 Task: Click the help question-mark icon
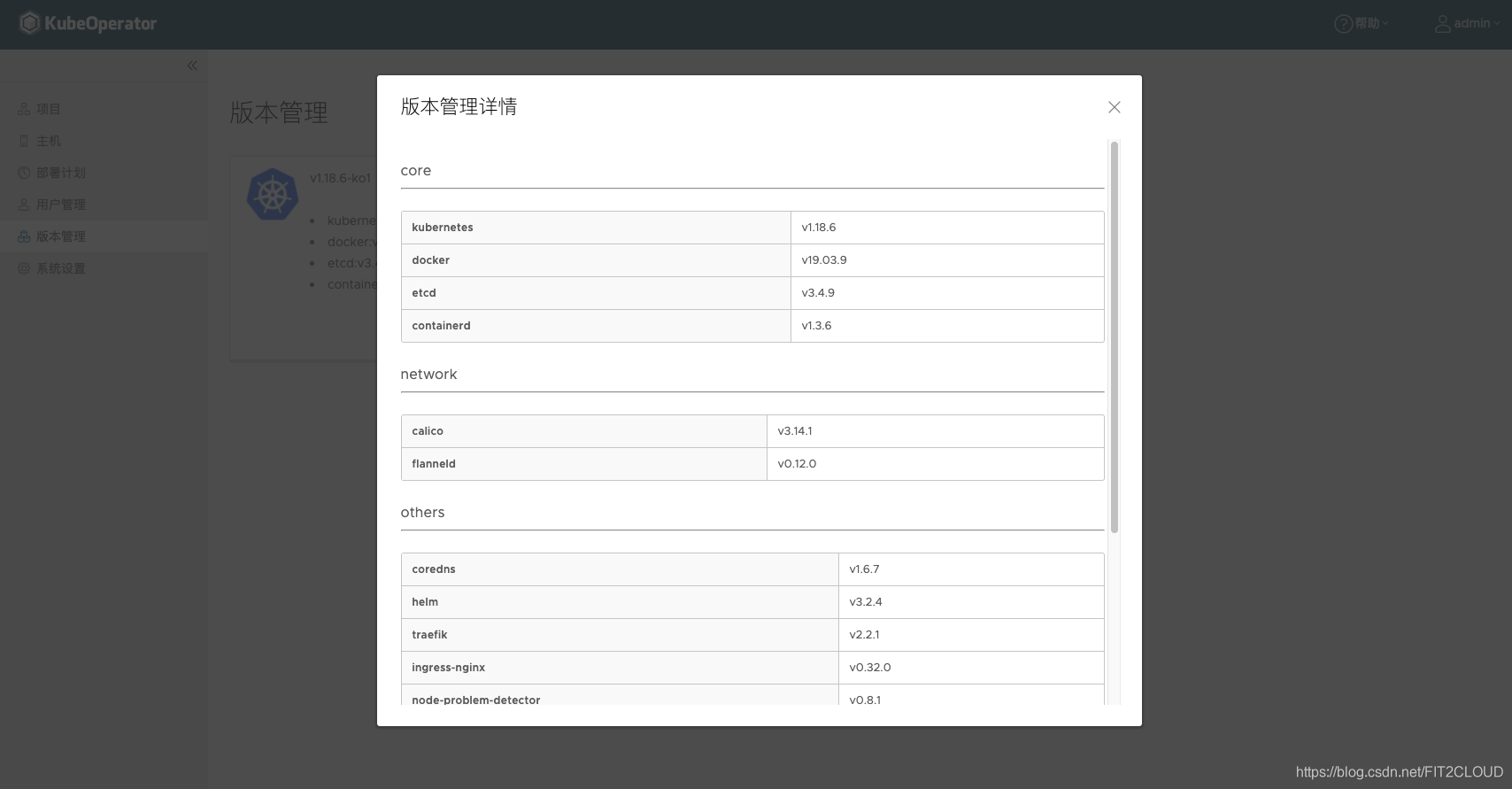pos(1343,24)
